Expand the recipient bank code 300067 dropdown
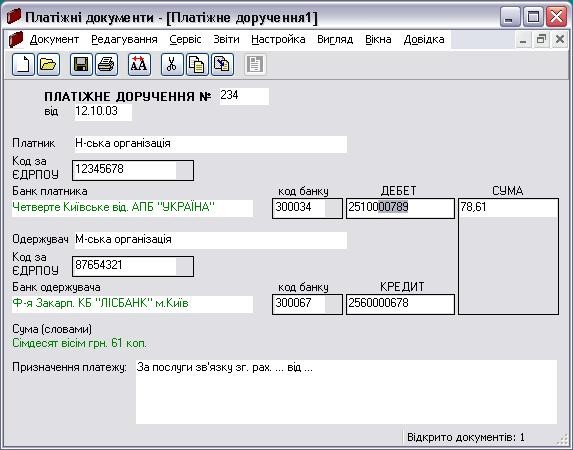This screenshot has height=450, width=573. click(333, 304)
